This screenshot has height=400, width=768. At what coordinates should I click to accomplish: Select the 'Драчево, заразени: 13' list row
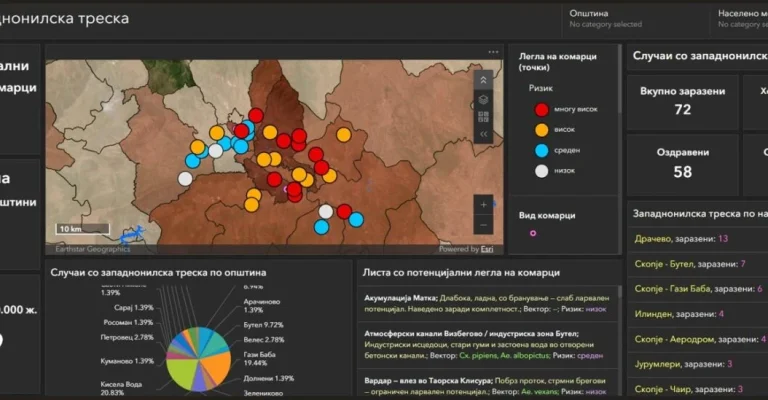[x=697, y=239]
